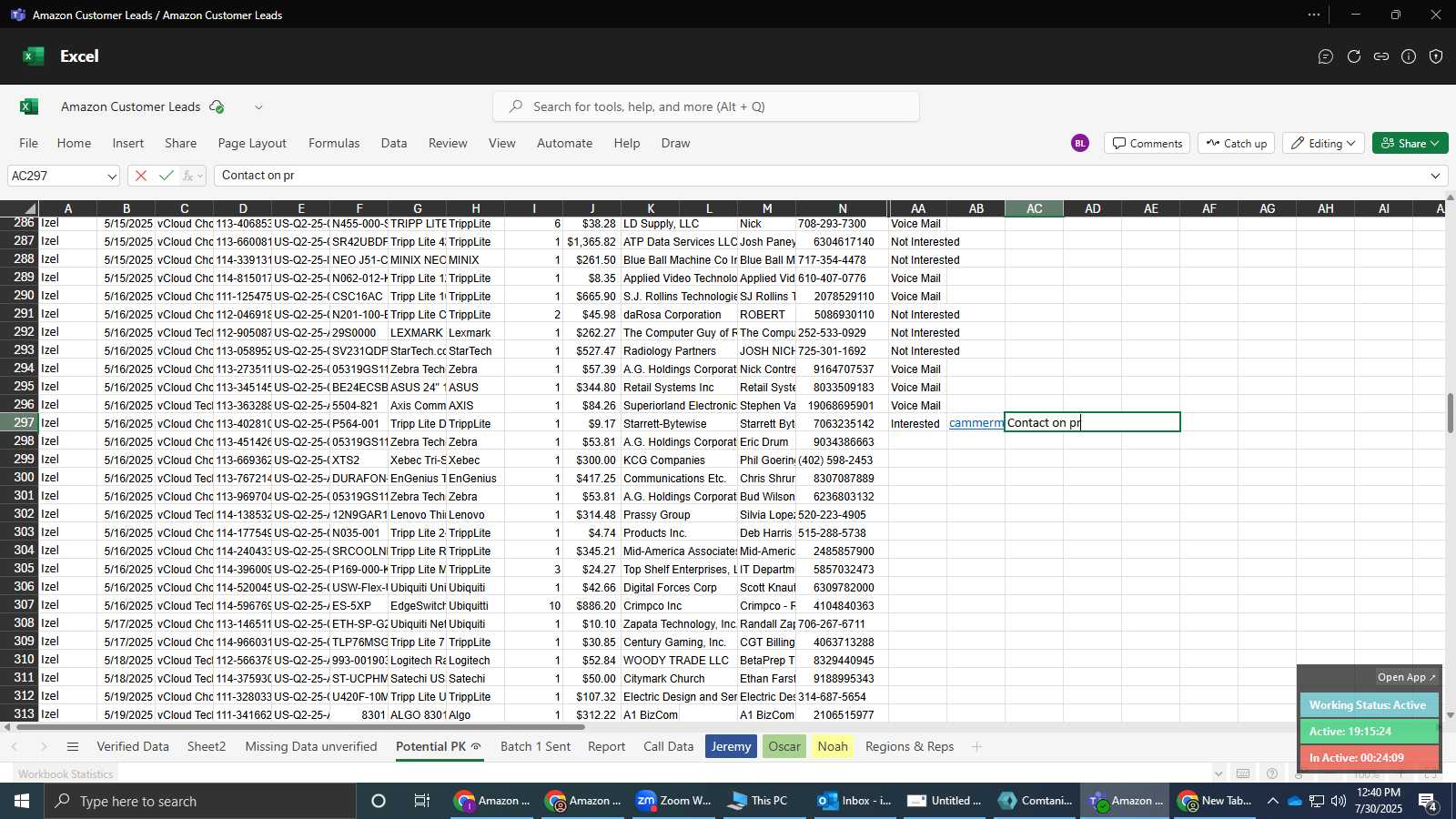Viewport: 1456px width, 819px height.
Task: Click the Working Status: Active indicator
Action: 1369,705
